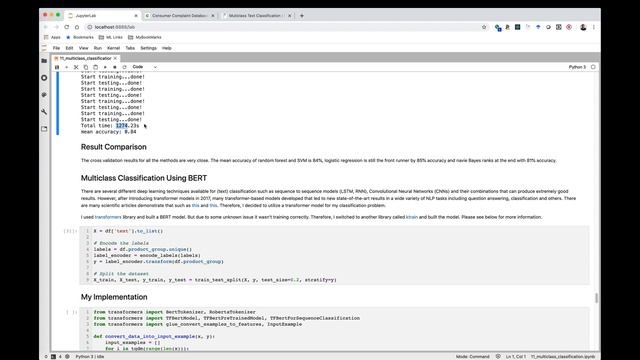Click the 'Total time: 1274.23s' output line

click(x=110, y=126)
